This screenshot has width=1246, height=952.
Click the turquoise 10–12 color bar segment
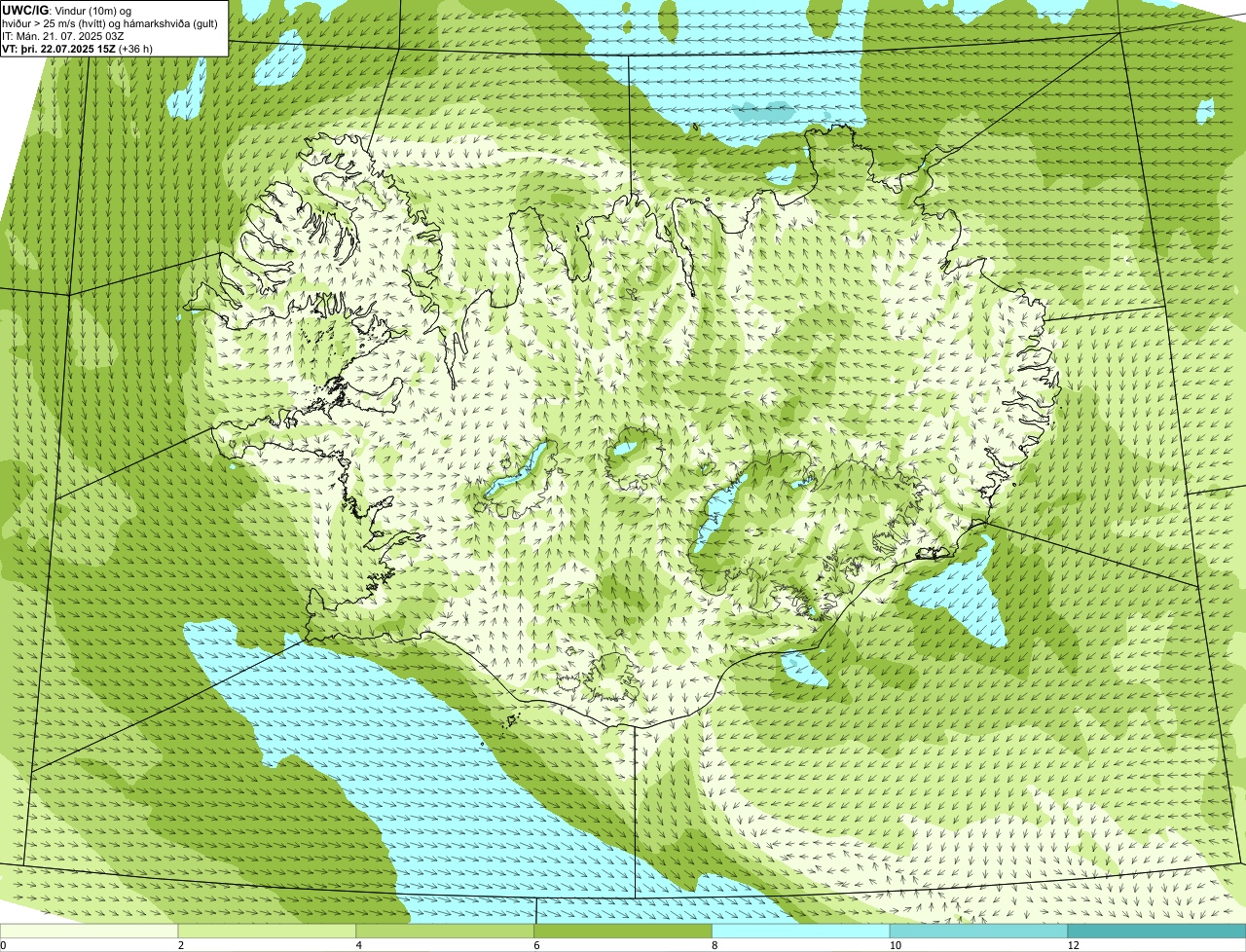979,932
